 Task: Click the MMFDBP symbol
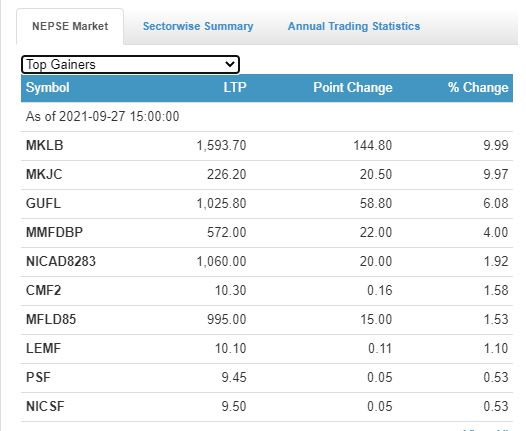click(54, 232)
